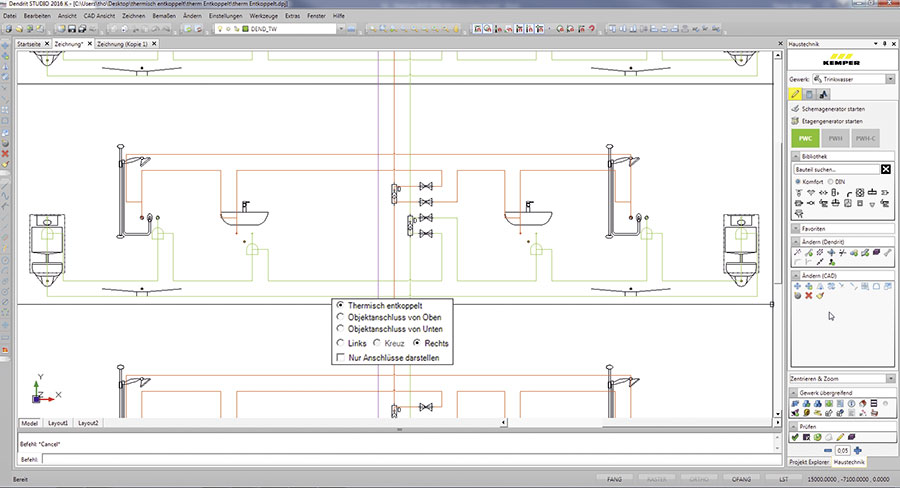
Task: Switch to the Layout1 tab
Action: pyautogui.click(x=57, y=423)
